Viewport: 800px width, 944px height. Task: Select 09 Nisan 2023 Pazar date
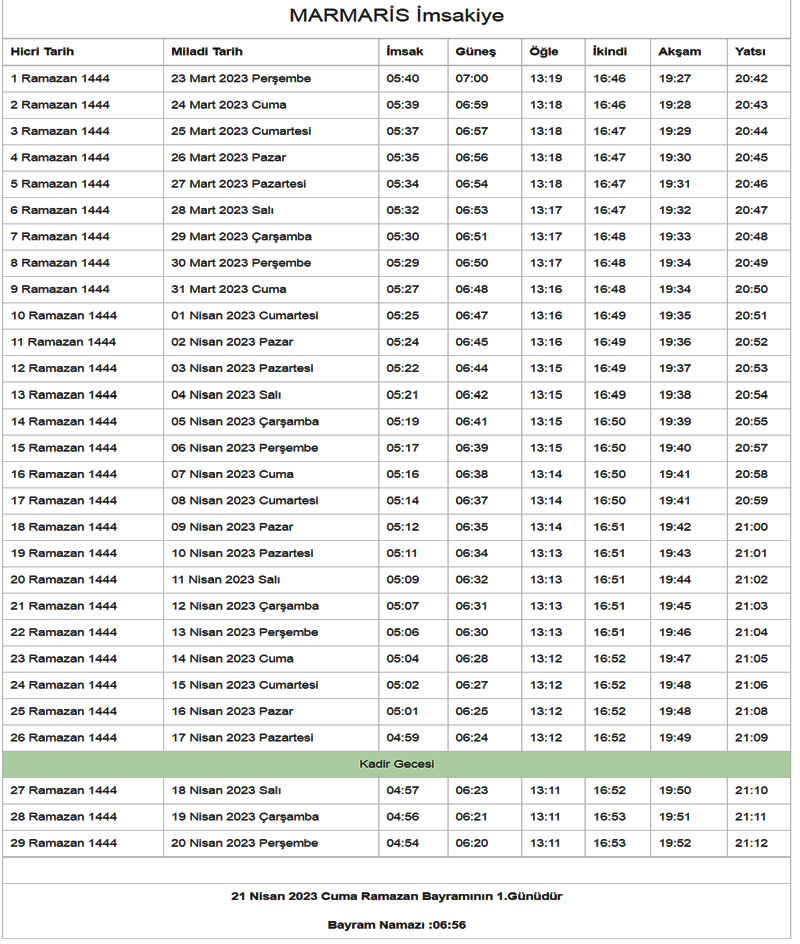point(232,527)
